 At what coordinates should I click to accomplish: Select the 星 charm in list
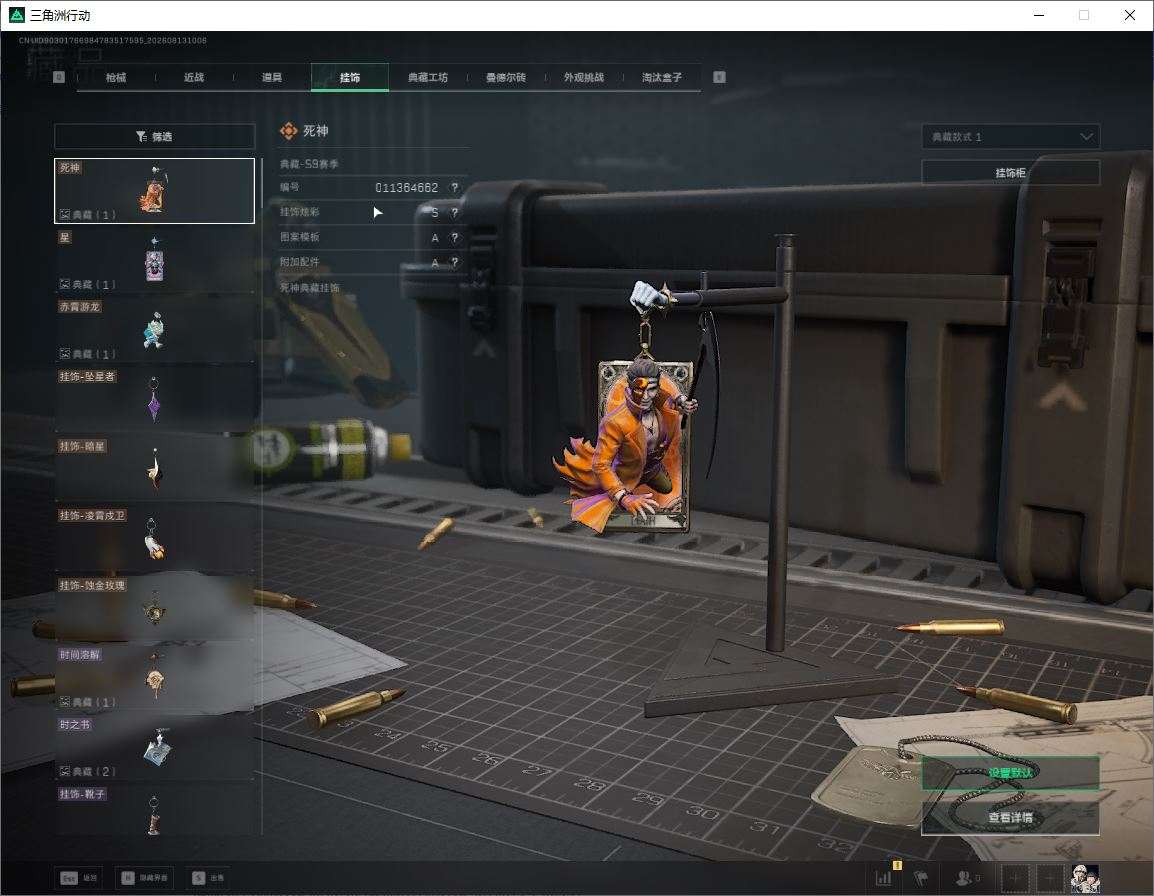155,260
